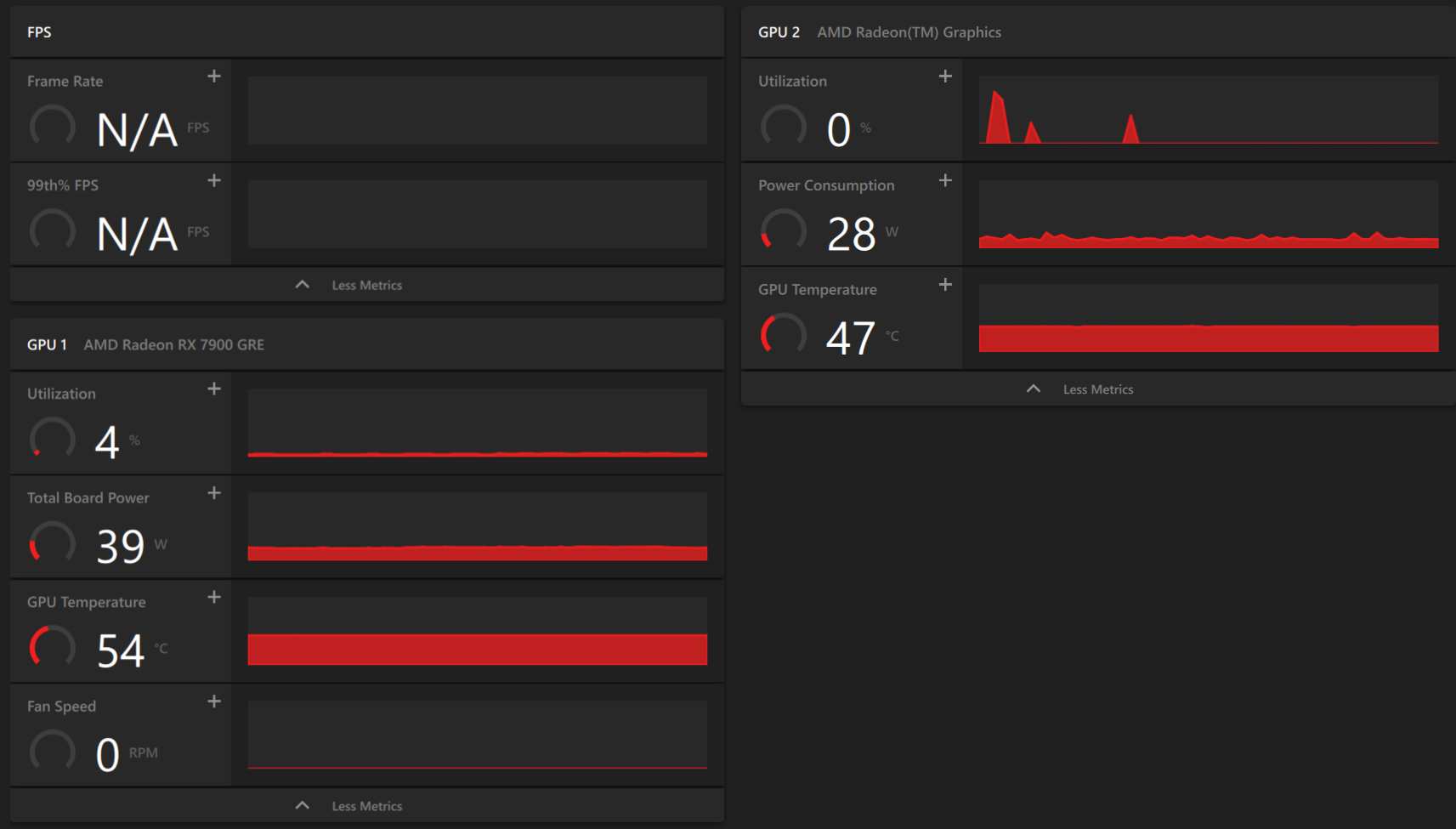The height and width of the screenshot is (829, 1456).
Task: Click the 99th% FPS label
Action: point(63,185)
